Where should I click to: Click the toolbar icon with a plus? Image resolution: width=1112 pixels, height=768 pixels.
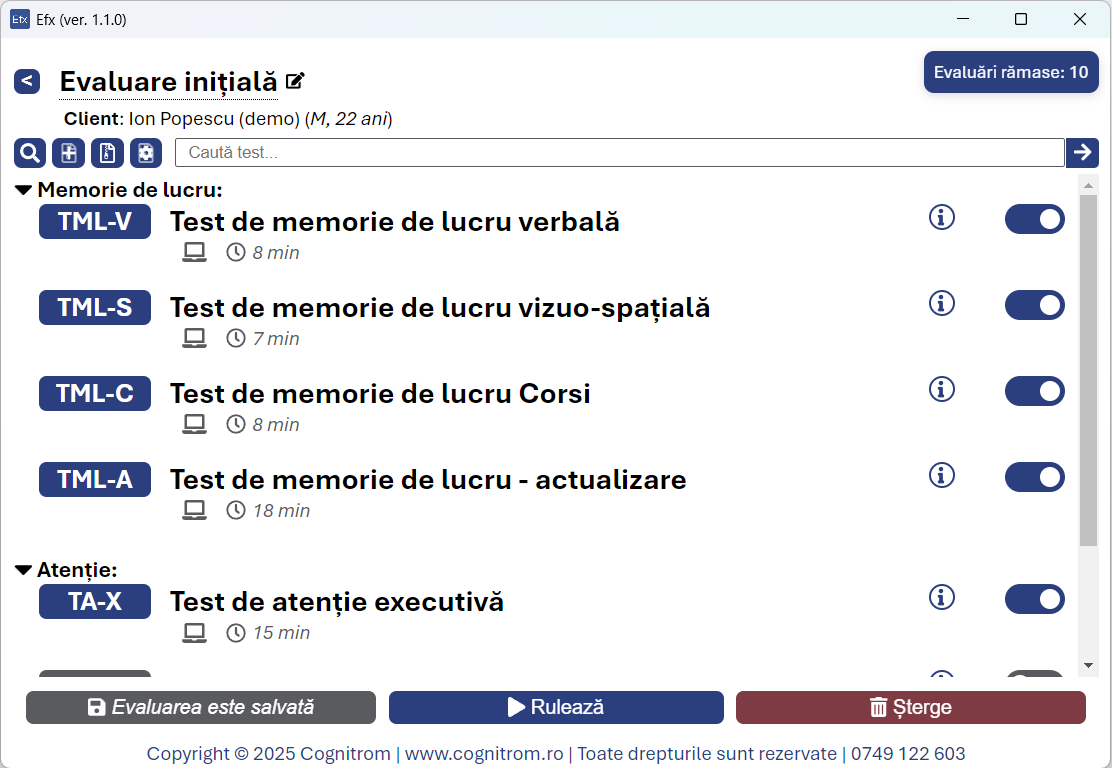(68, 153)
